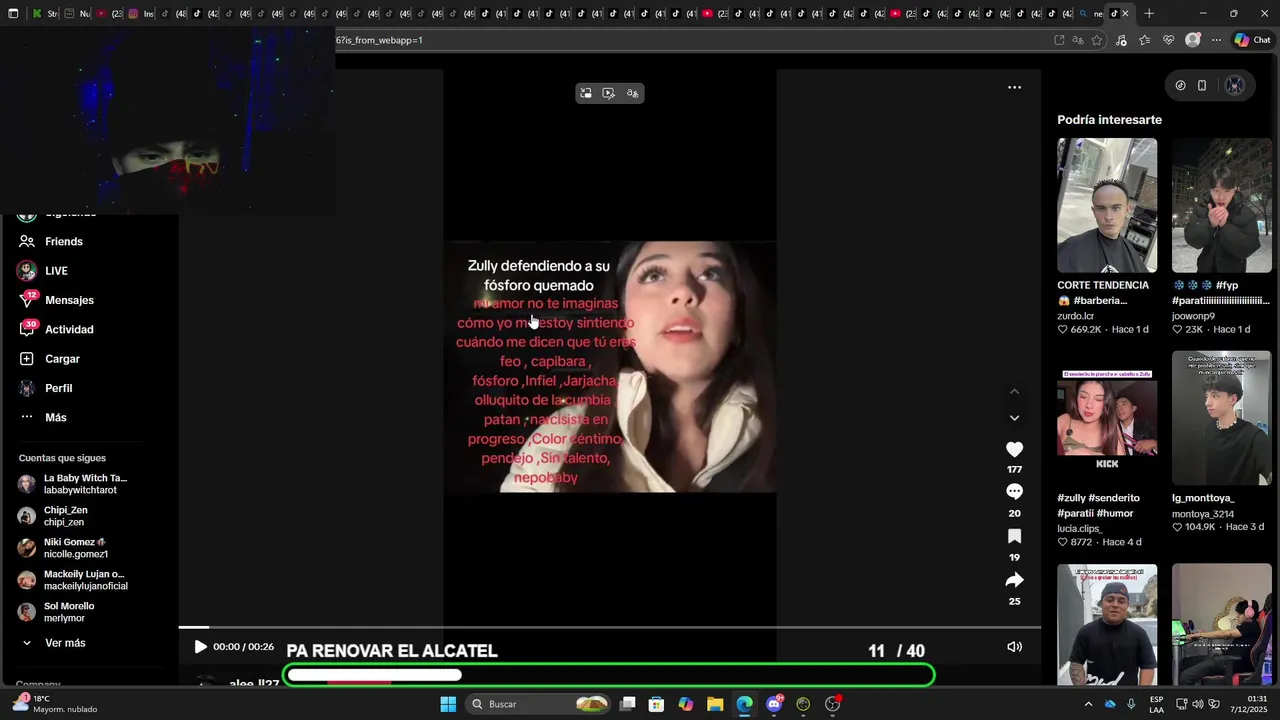Open Microsoft Store from taskbar
The image size is (1280, 720).
tap(656, 704)
